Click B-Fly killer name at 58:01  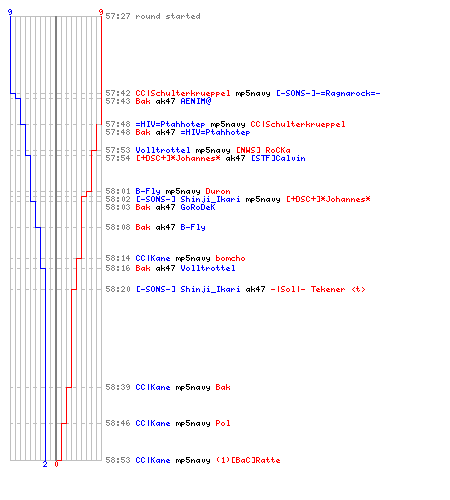tap(148, 191)
